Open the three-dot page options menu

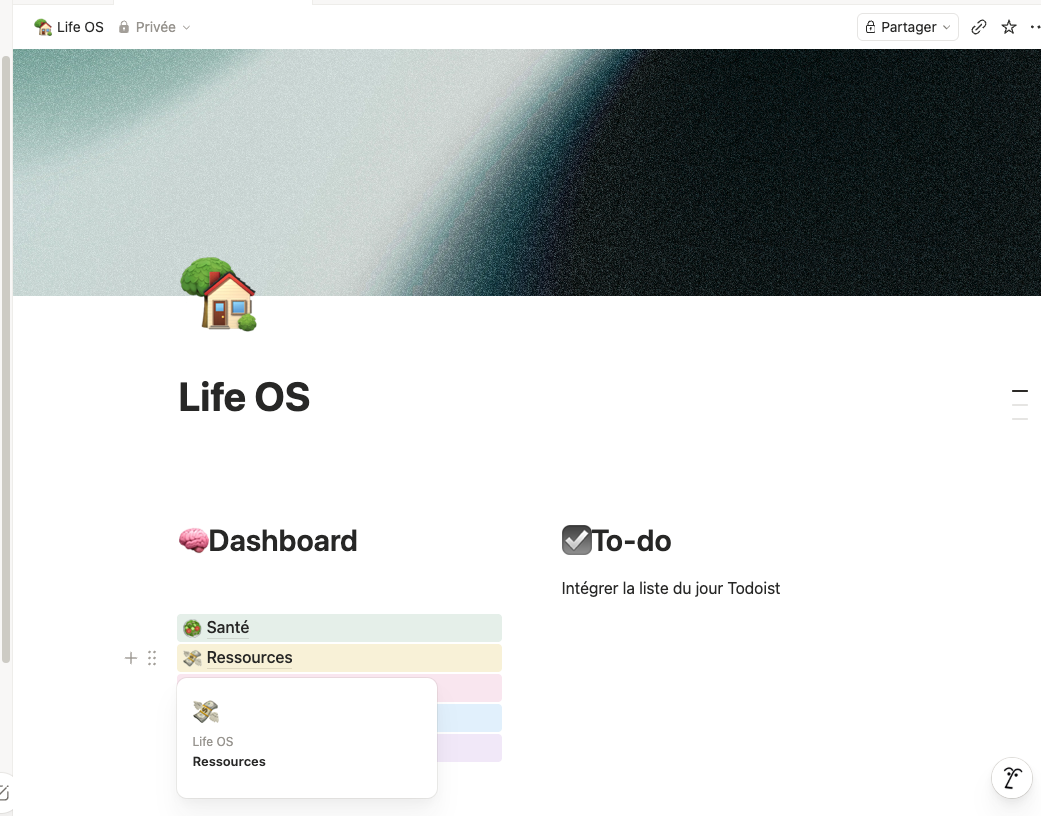coord(1035,27)
